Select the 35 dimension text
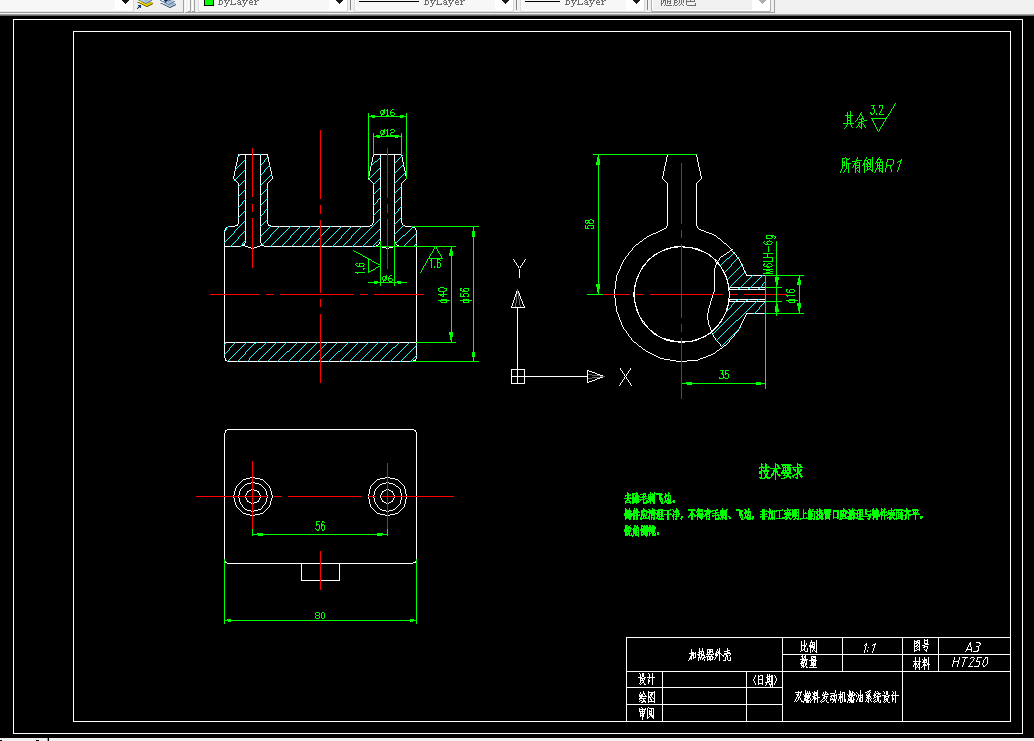This screenshot has width=1034, height=741. pos(724,374)
